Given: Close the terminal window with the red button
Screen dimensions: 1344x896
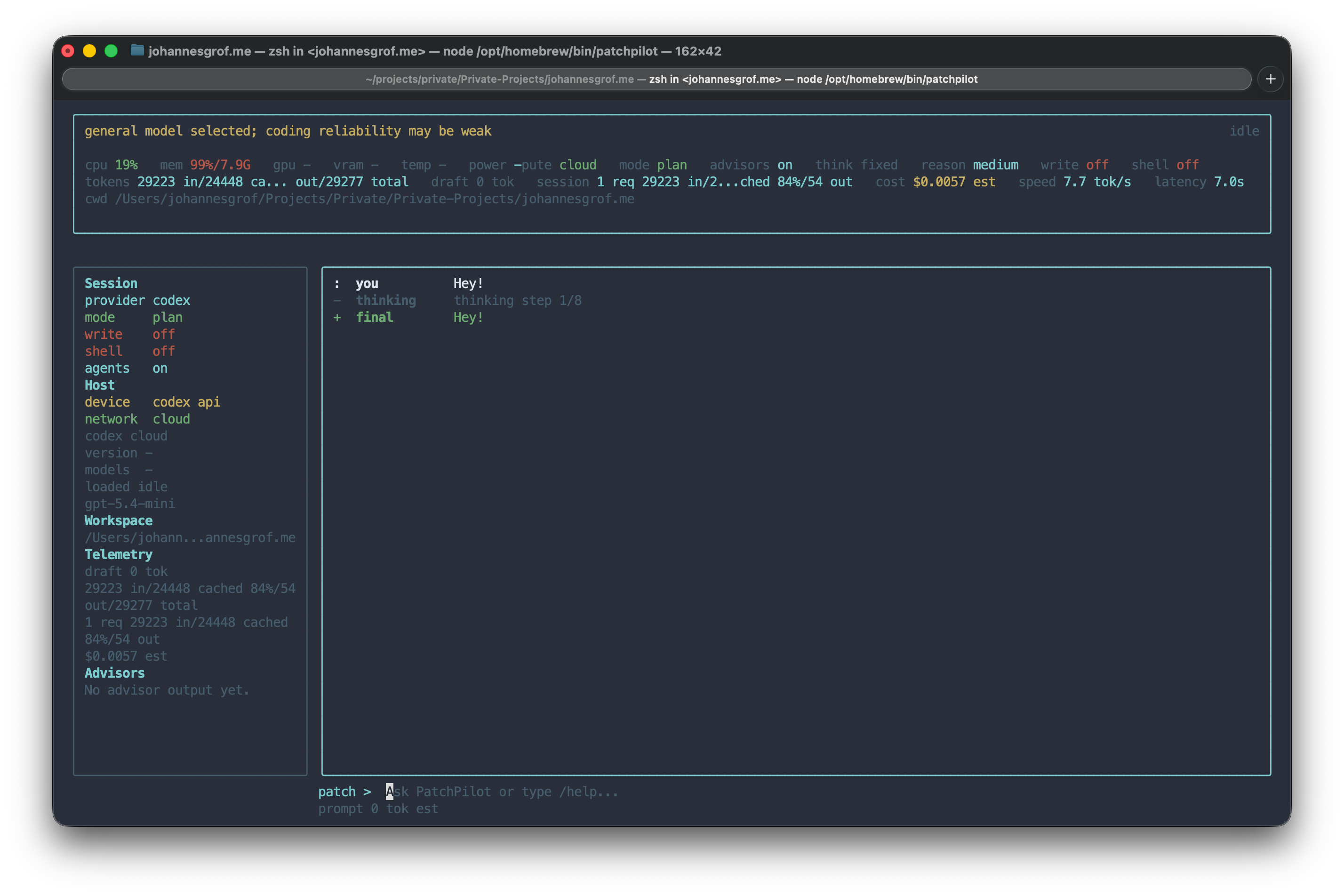Looking at the screenshot, I should 68,51.
